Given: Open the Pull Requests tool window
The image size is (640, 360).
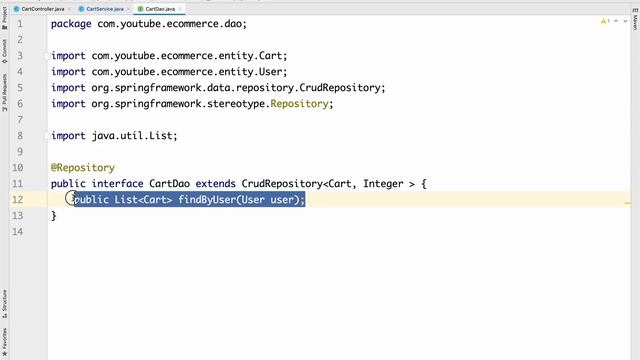Looking at the screenshot, I should (x=4, y=93).
